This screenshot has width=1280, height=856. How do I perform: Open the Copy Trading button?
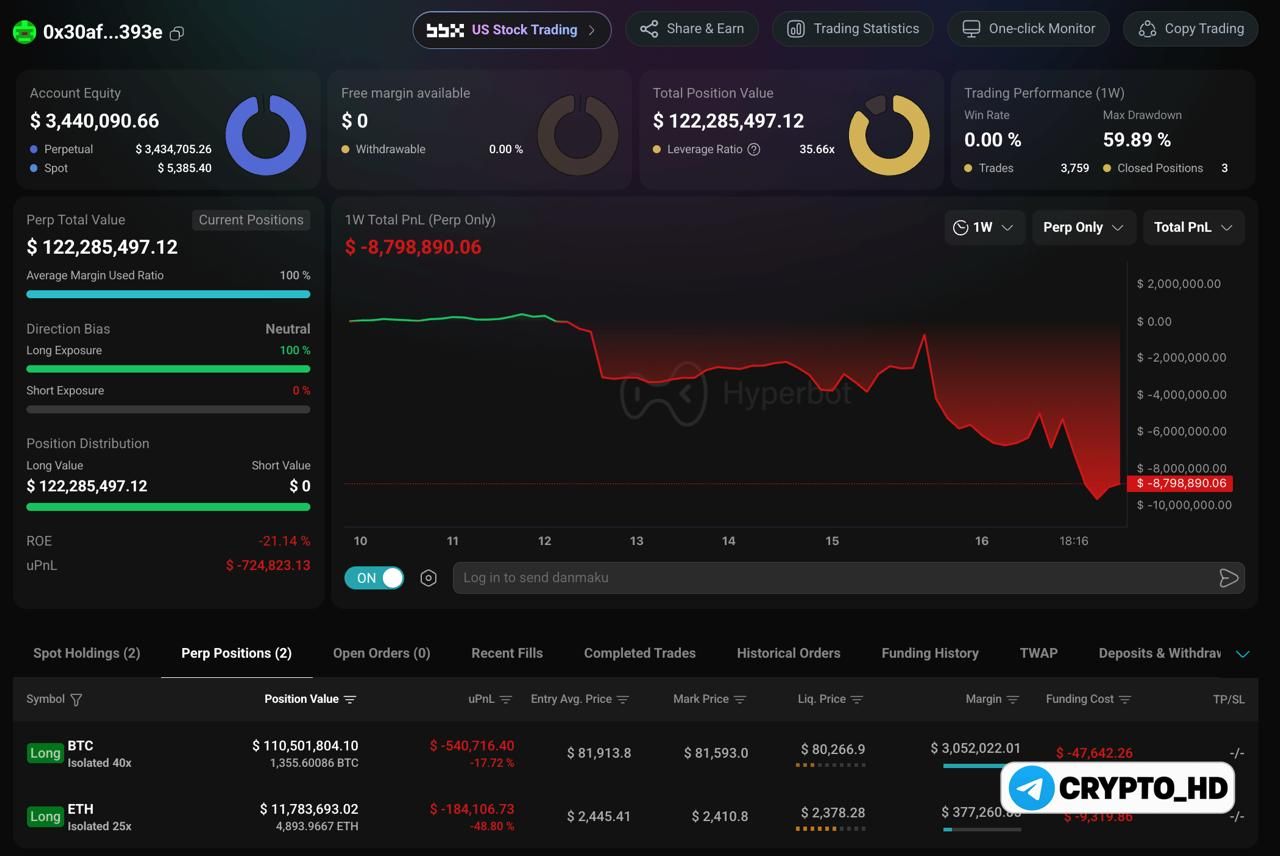pyautogui.click(x=1190, y=29)
